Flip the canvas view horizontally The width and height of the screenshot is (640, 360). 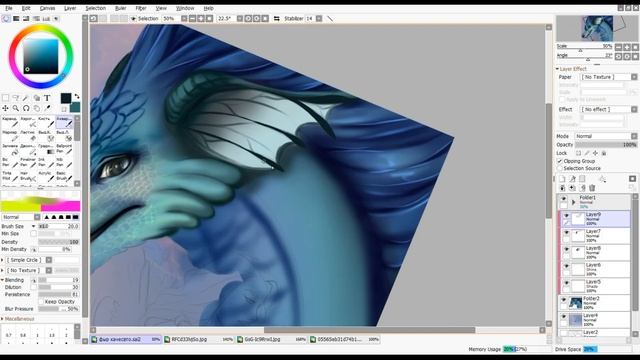(x=276, y=18)
